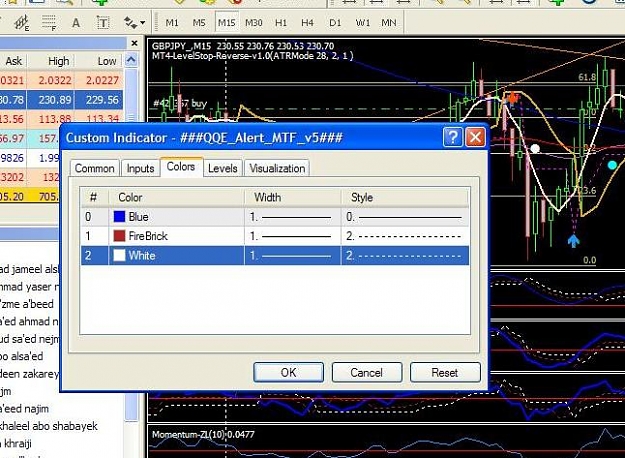This screenshot has width=625, height=458.
Task: Switch chart to M5 timeframe
Action: point(199,23)
